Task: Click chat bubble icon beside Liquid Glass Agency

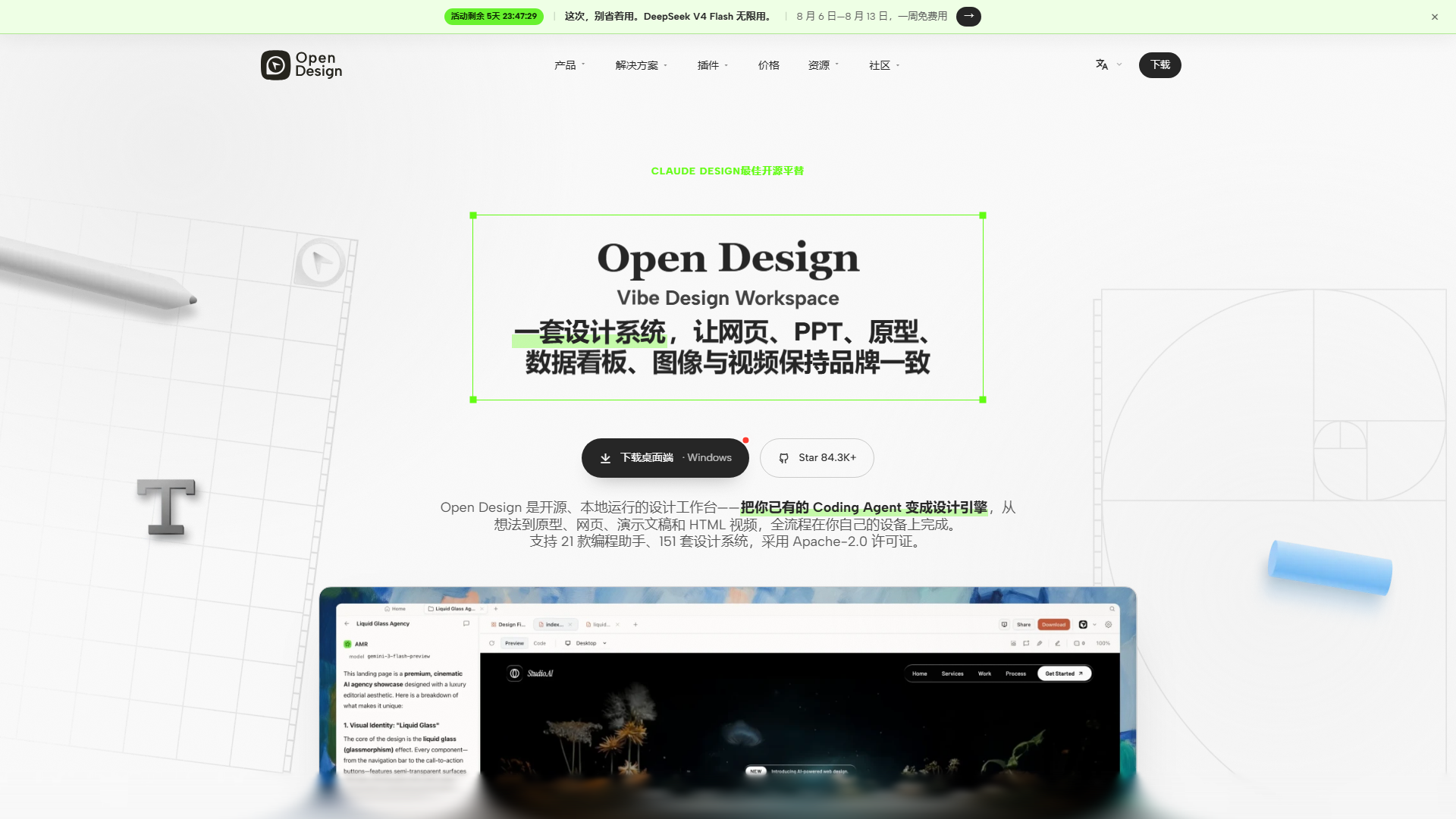Action: 466,623
